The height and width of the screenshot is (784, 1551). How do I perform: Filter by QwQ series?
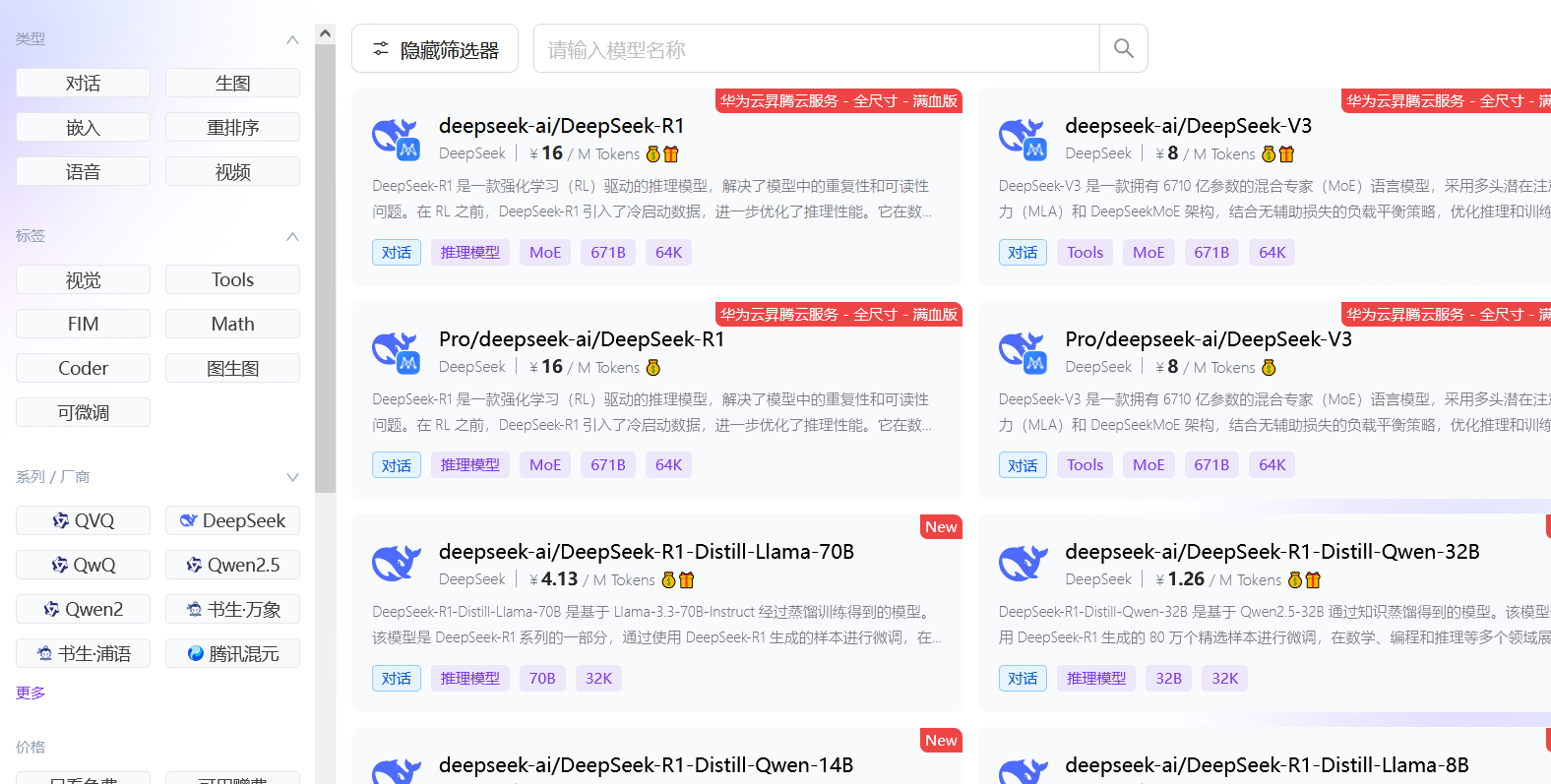pyautogui.click(x=83, y=565)
